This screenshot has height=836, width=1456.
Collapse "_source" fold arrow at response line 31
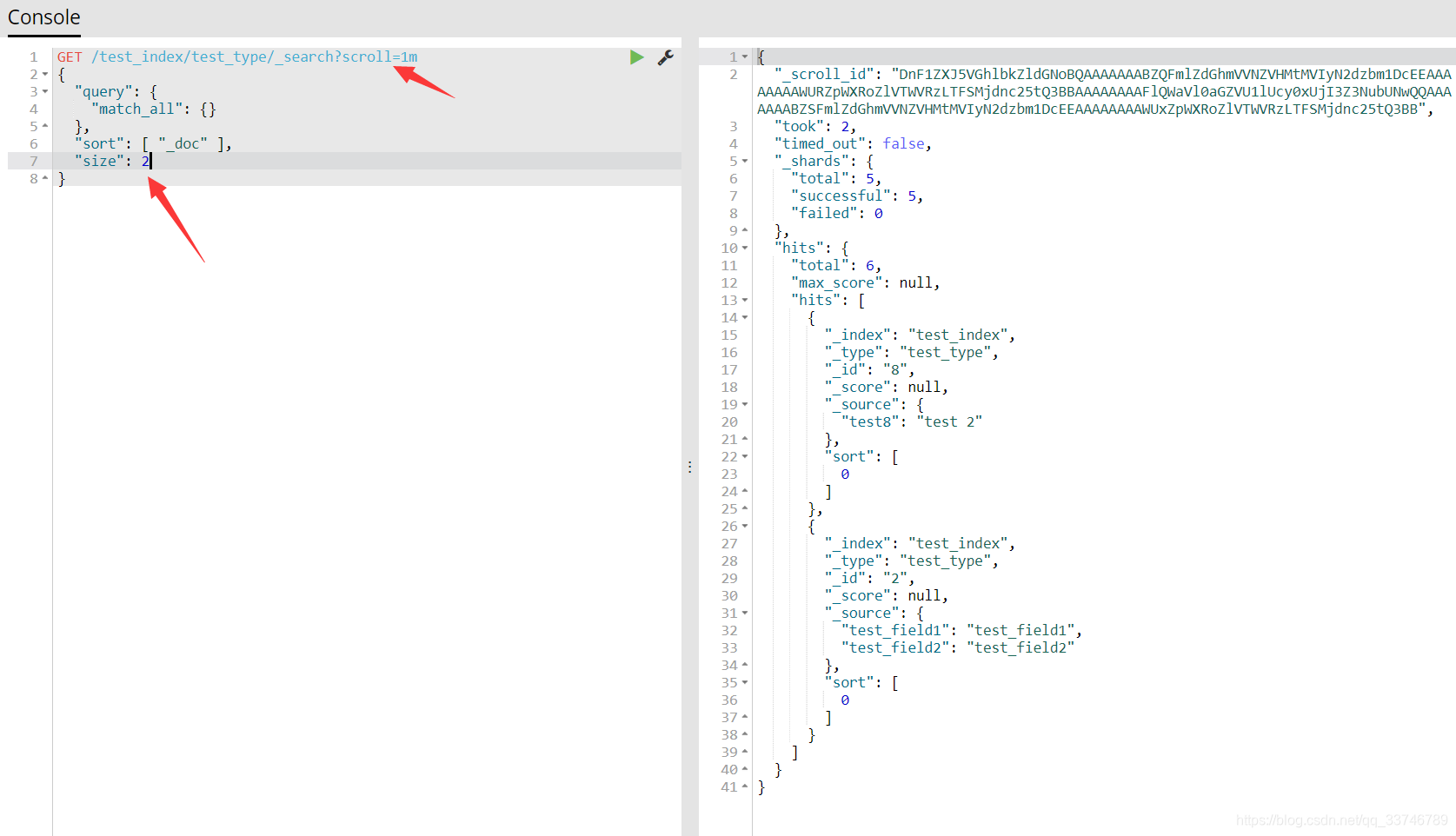[x=745, y=614]
